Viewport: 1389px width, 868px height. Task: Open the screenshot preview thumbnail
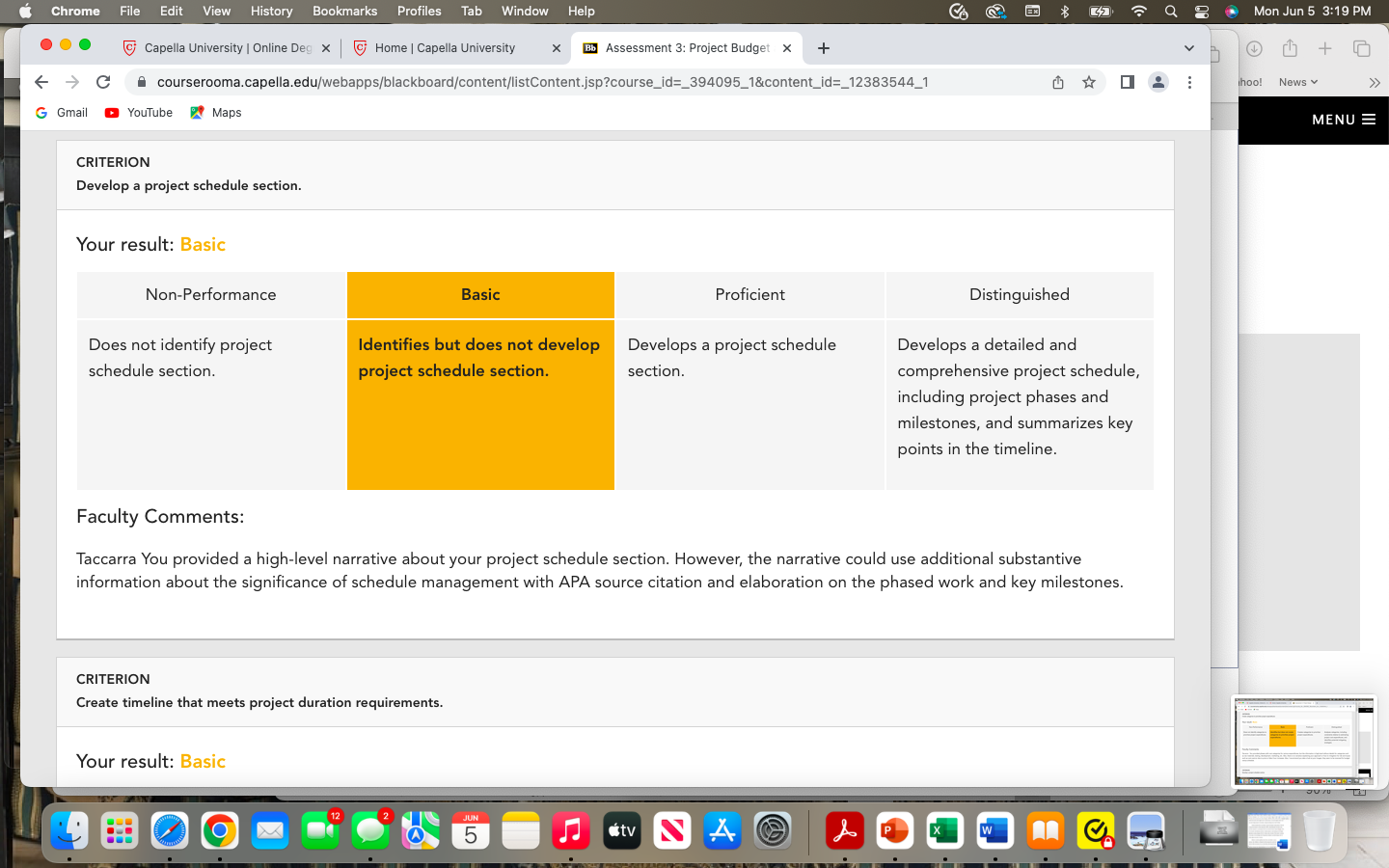tap(1303, 743)
